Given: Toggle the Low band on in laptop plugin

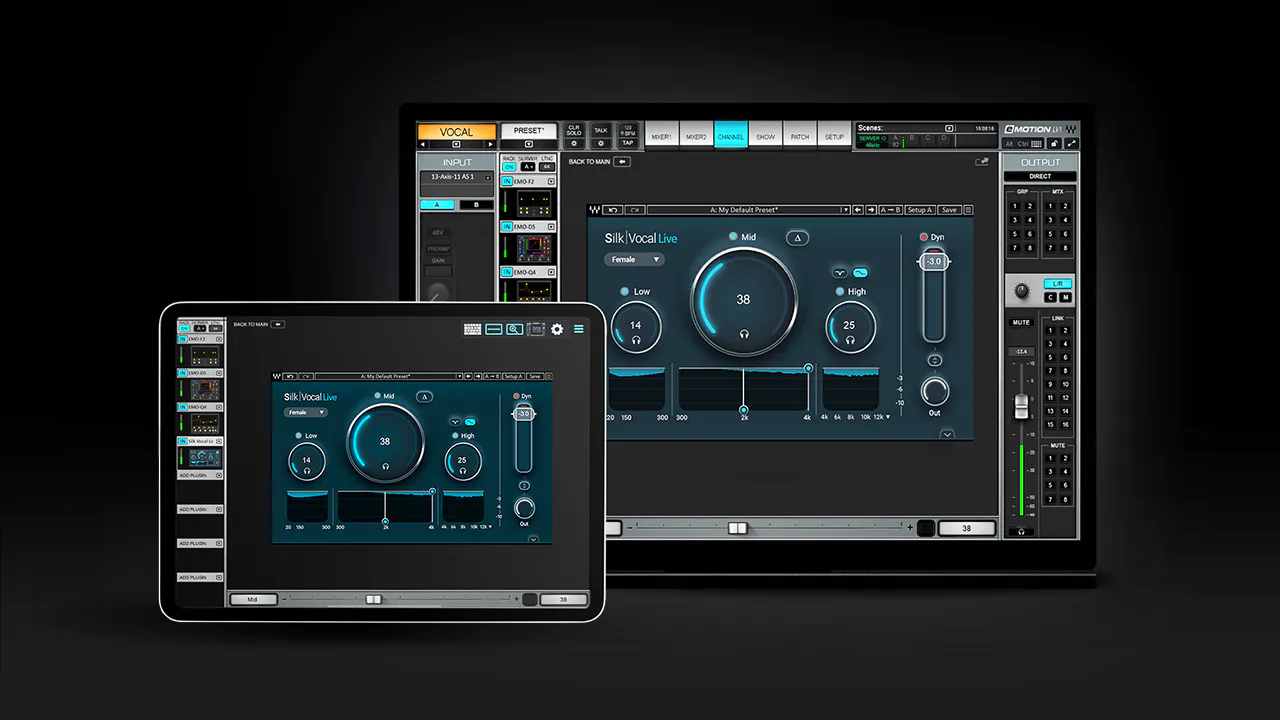Looking at the screenshot, I should [x=624, y=292].
